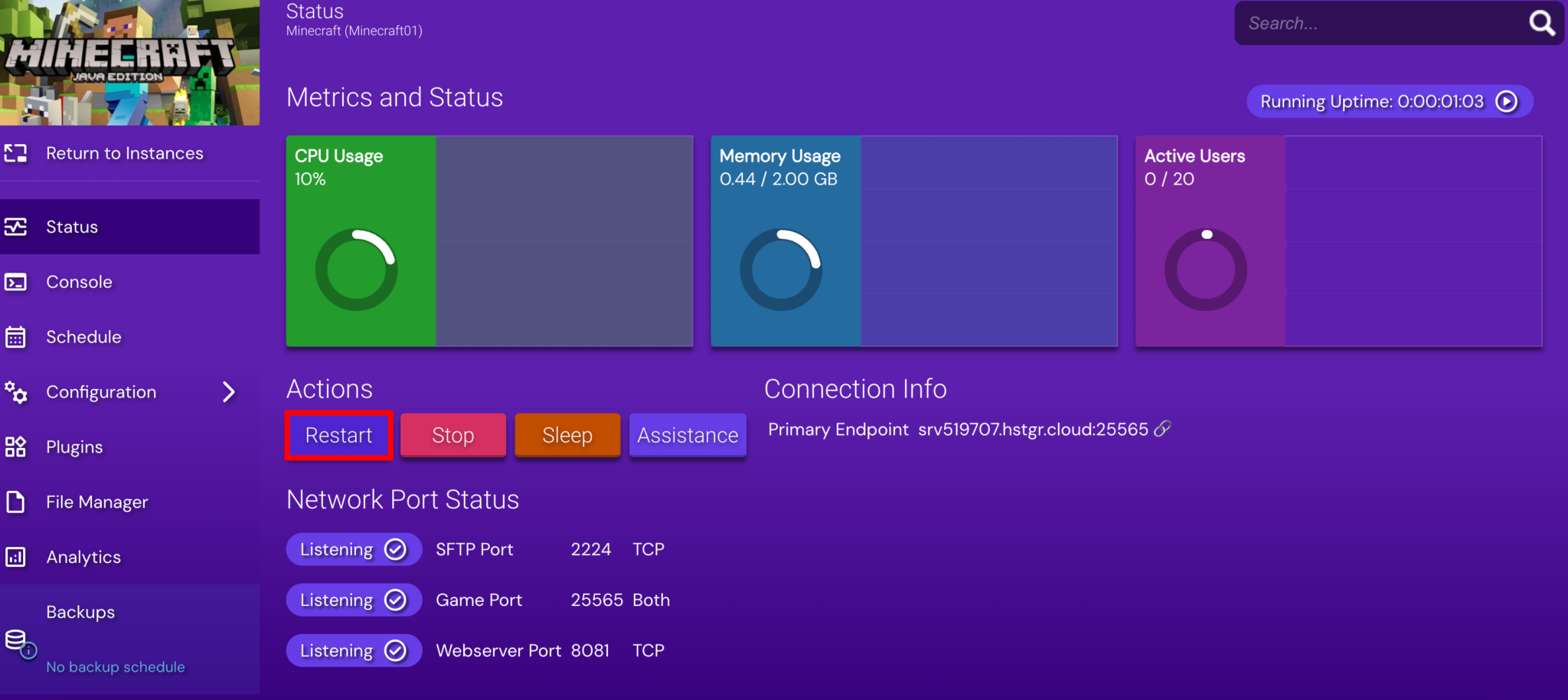The height and width of the screenshot is (700, 1568).
Task: Select the Schedule calendar icon
Action: coord(16,336)
